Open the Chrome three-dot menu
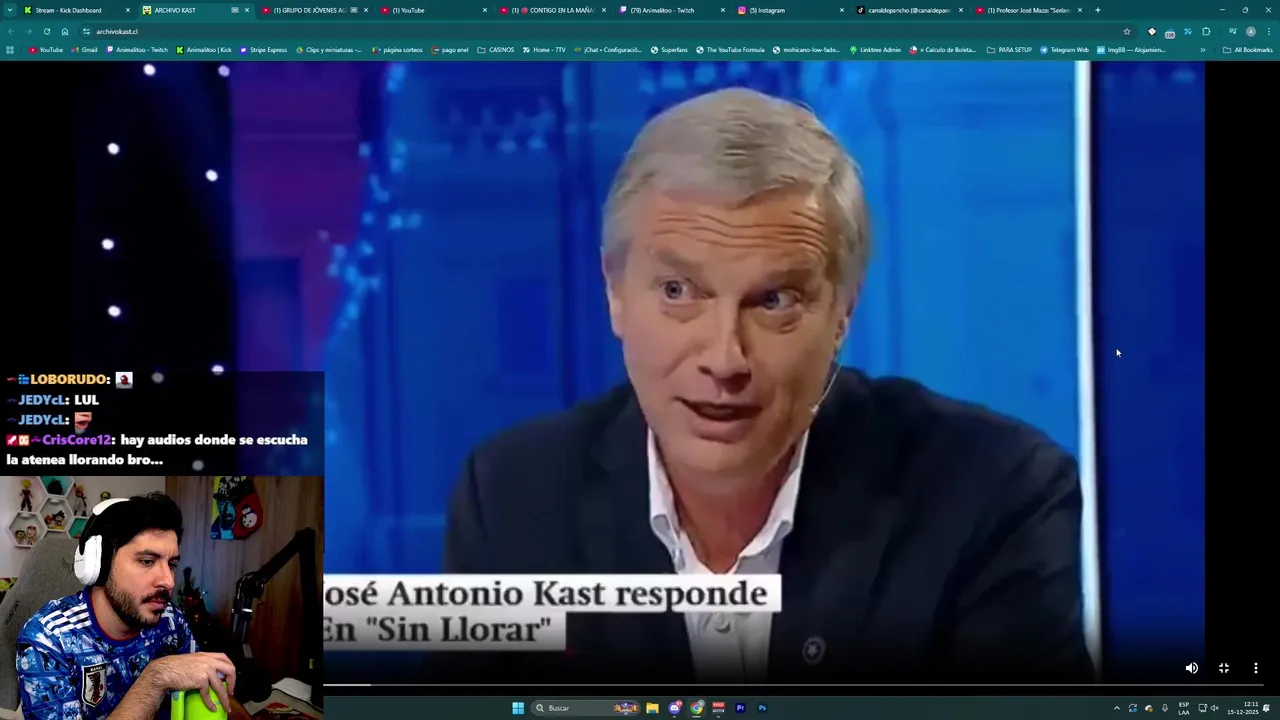The width and height of the screenshot is (1280, 720). (1269, 31)
